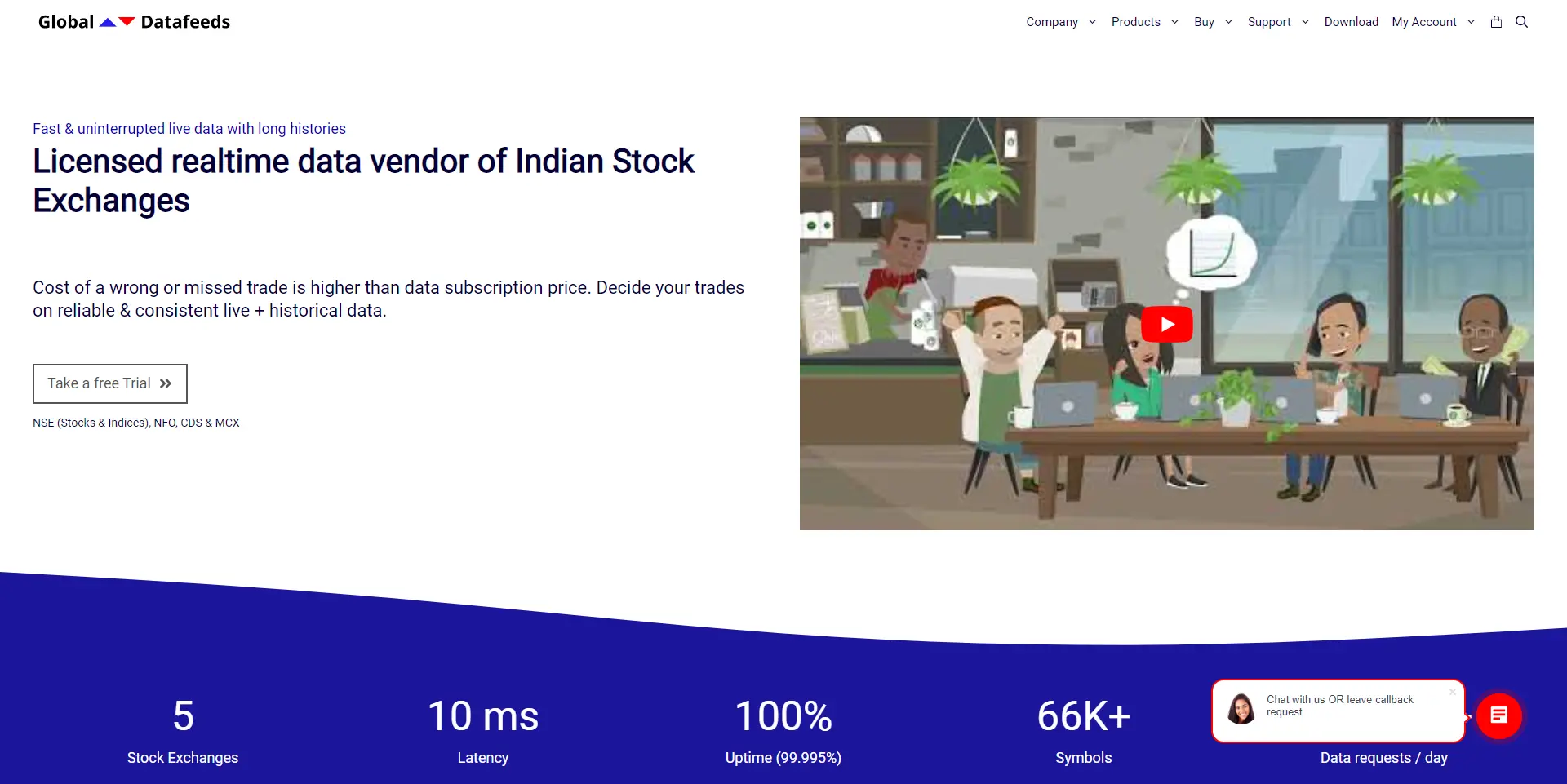Click the Take a free Trial button

(110, 383)
